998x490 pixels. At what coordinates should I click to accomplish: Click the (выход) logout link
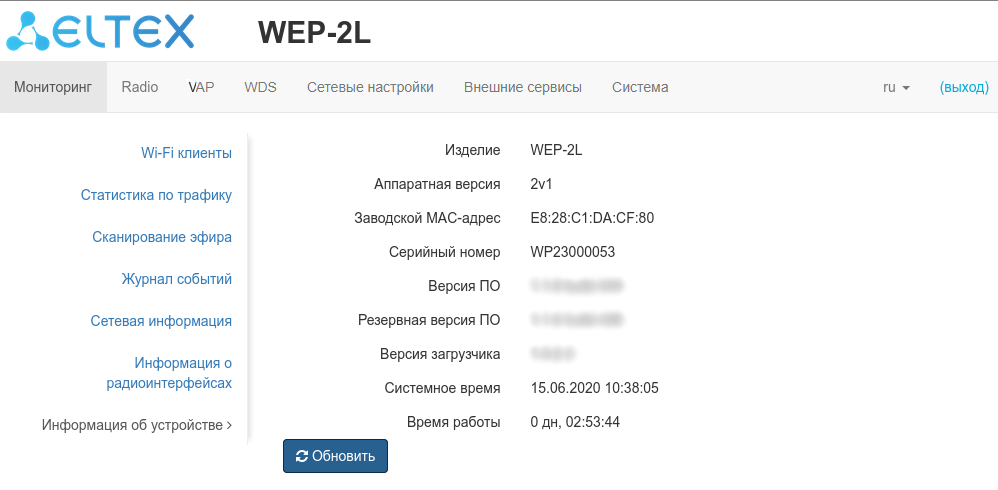(x=964, y=87)
